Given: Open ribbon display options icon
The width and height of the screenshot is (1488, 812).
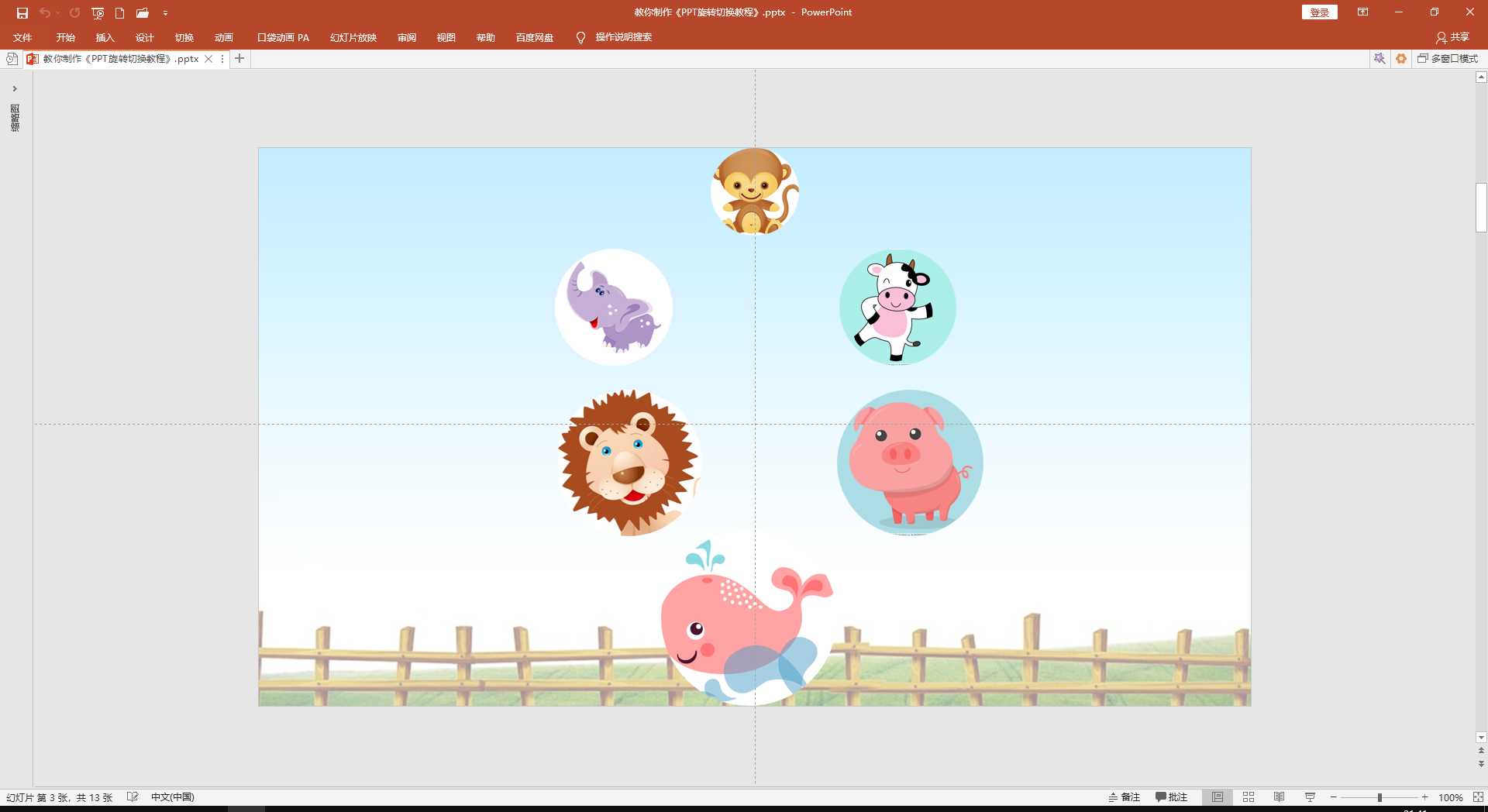Looking at the screenshot, I should [x=1362, y=12].
